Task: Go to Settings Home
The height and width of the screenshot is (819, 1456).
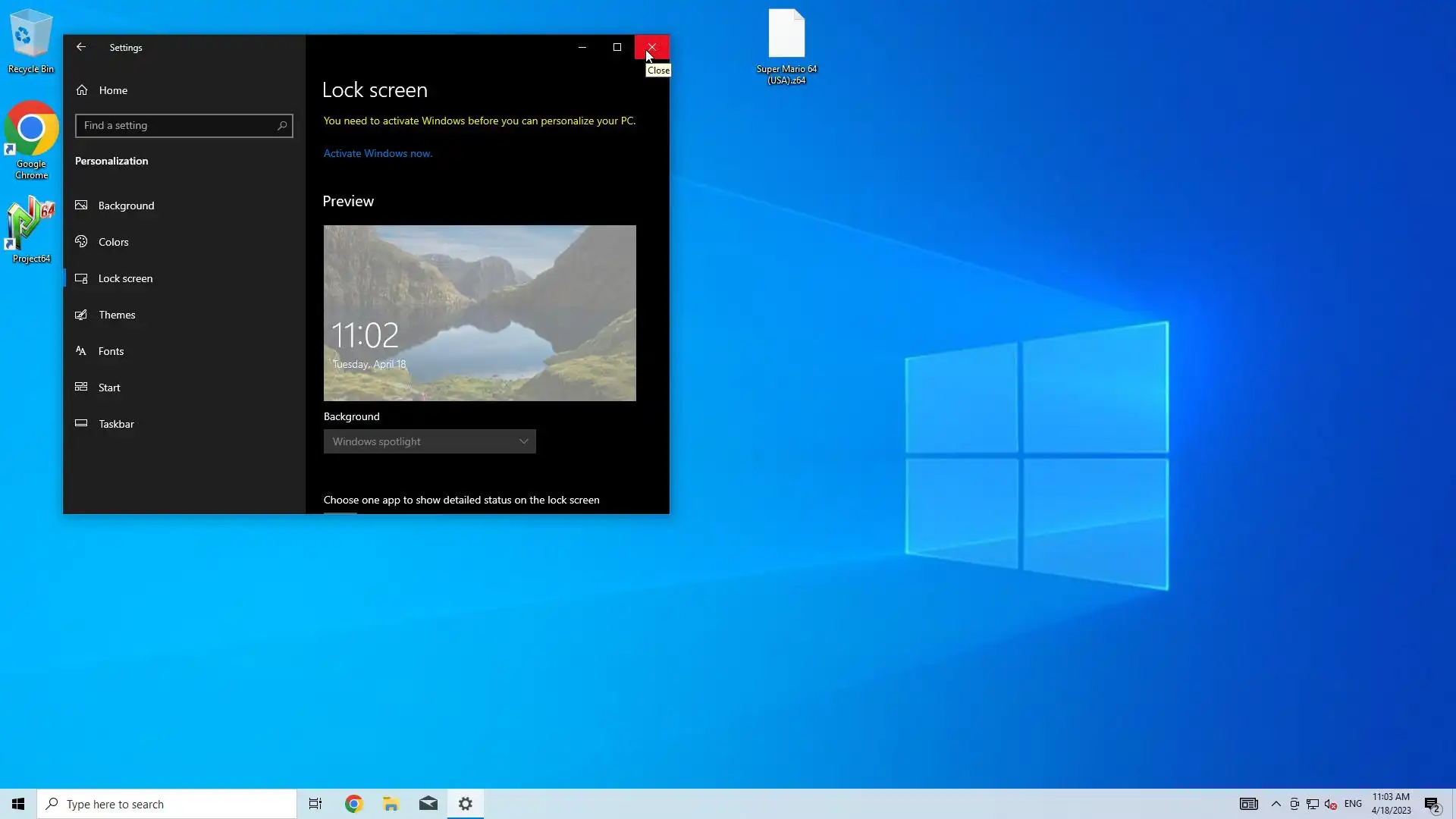Action: tap(113, 90)
